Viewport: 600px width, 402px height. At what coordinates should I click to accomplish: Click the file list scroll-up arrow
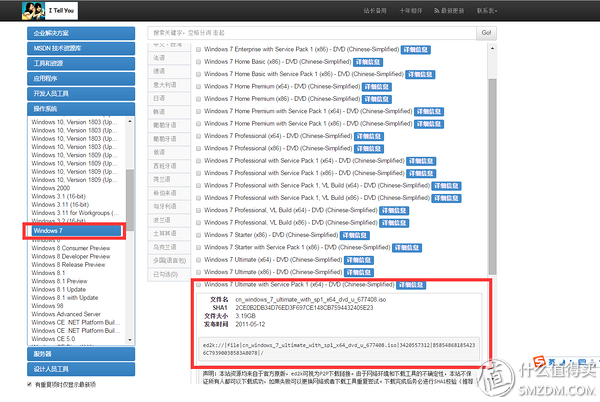coord(492,49)
